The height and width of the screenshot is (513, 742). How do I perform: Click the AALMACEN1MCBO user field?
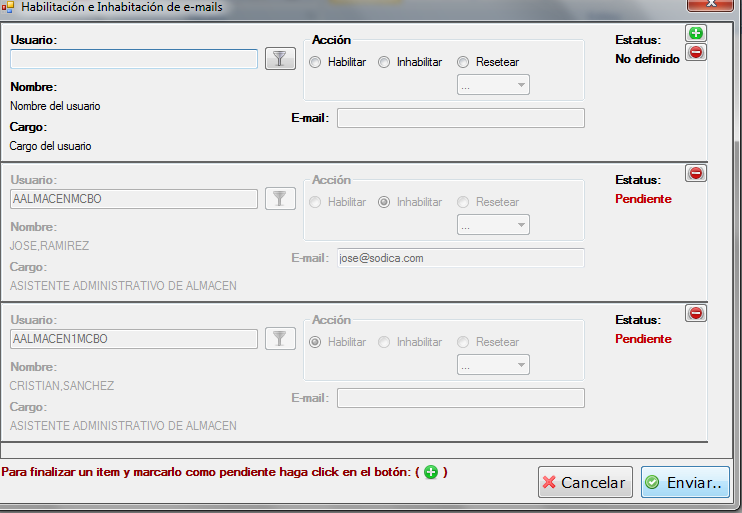[x=134, y=339]
